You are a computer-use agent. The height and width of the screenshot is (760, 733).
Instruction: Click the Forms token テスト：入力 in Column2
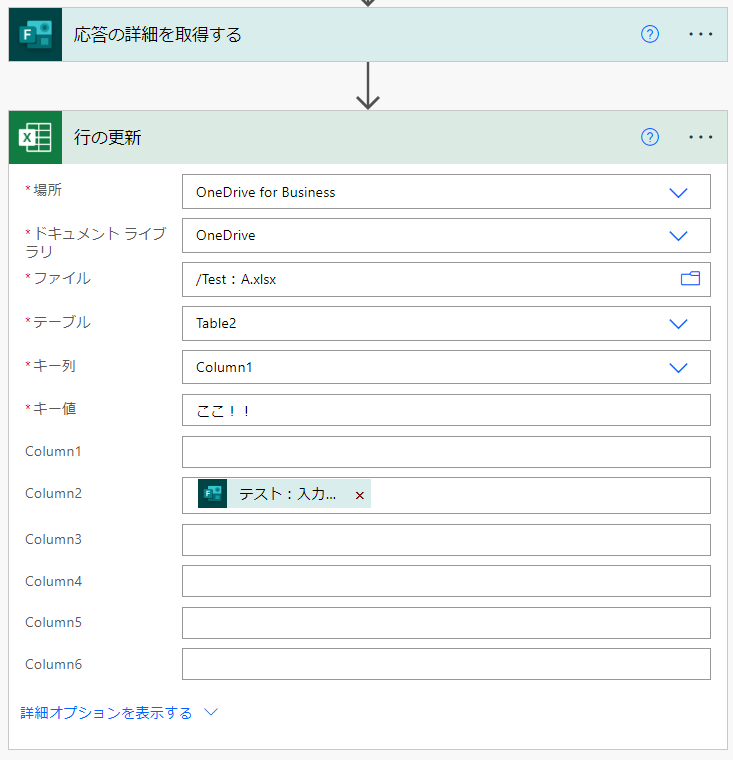[x=285, y=494]
